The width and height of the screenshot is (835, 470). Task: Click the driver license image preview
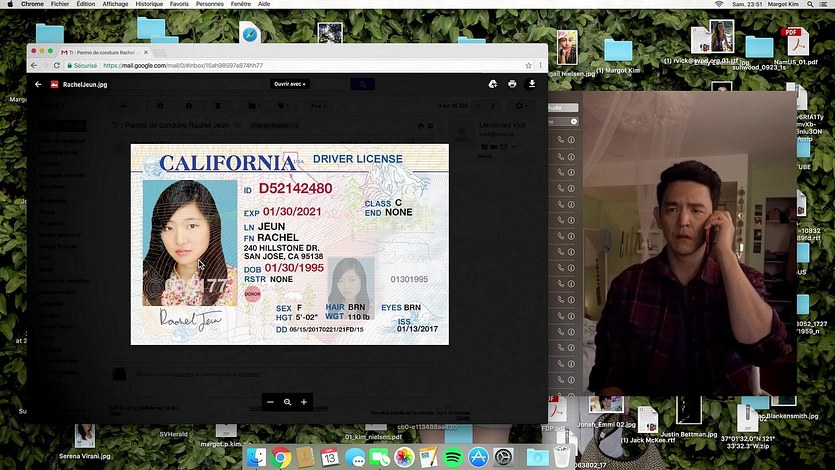[289, 244]
